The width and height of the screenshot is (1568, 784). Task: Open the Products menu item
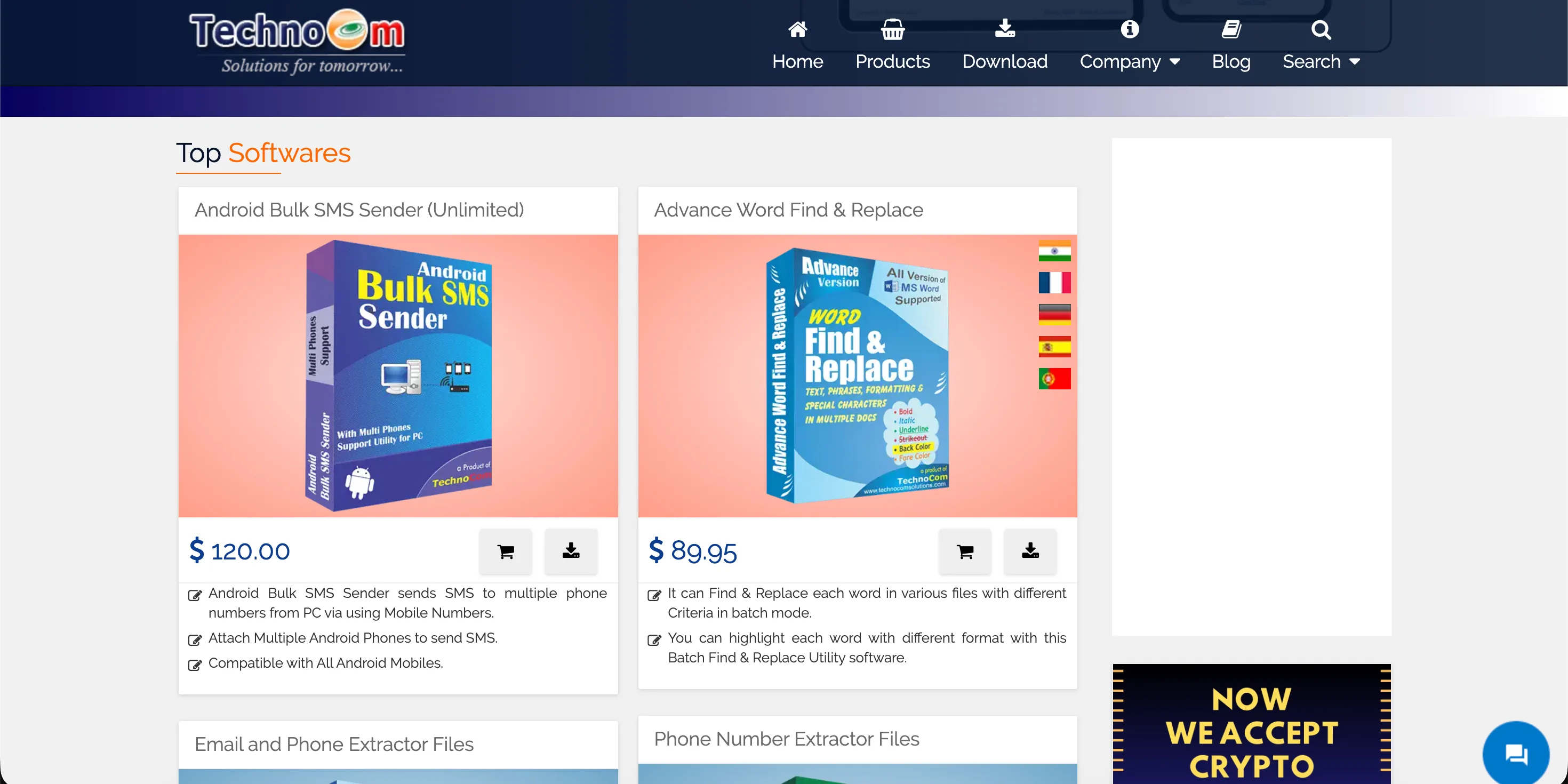[x=892, y=61]
